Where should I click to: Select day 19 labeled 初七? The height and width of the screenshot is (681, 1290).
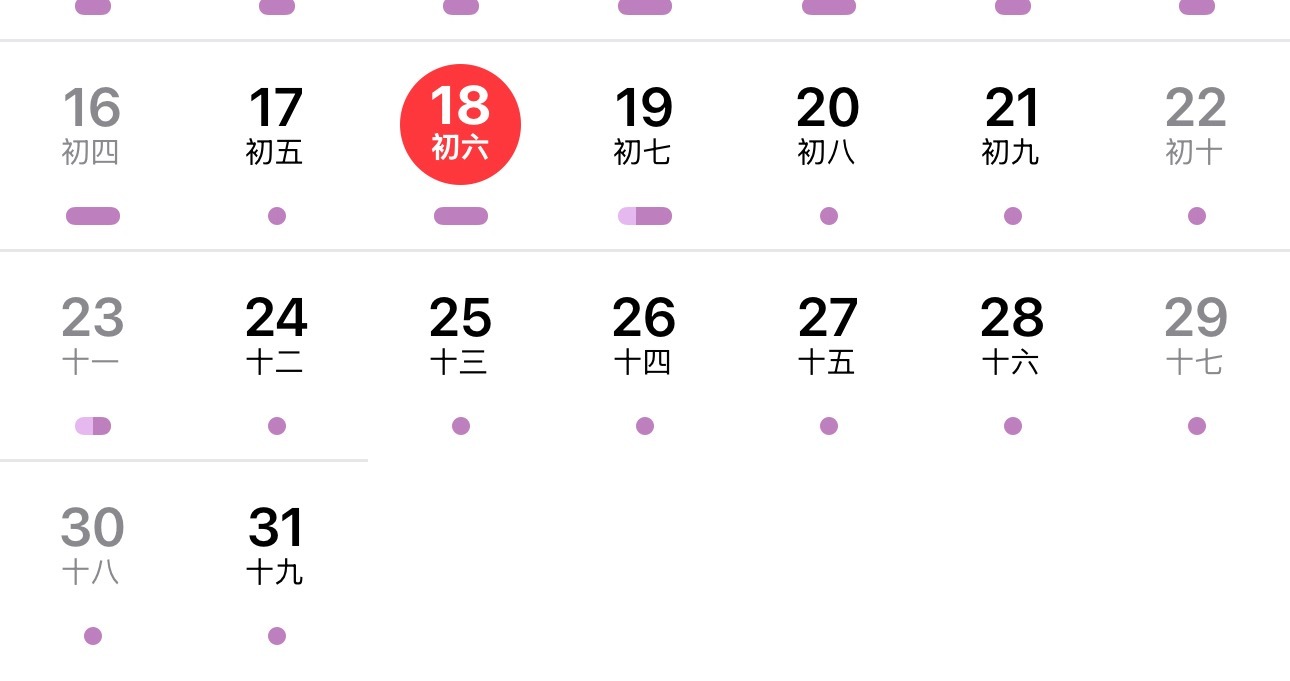[x=644, y=125]
